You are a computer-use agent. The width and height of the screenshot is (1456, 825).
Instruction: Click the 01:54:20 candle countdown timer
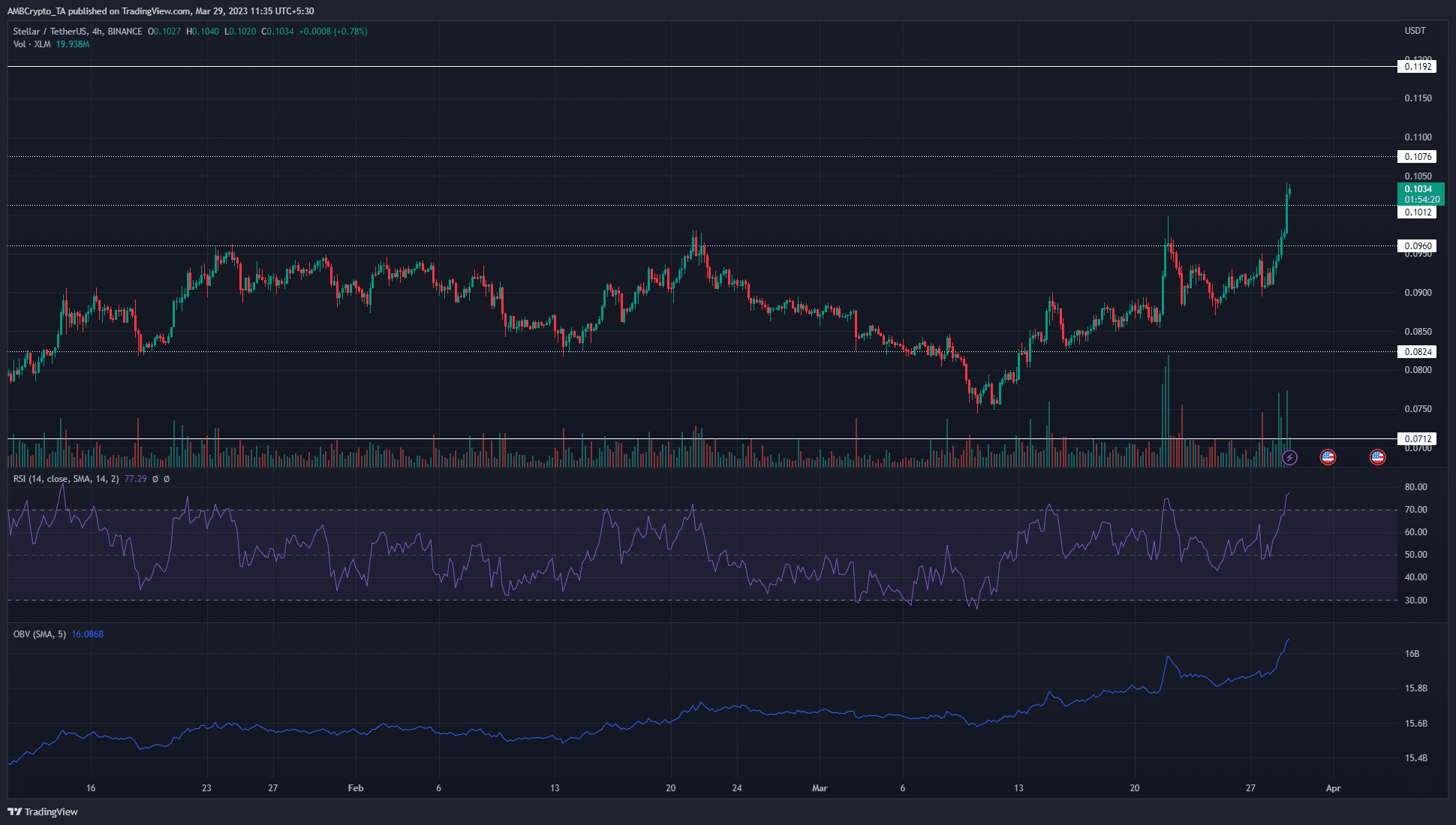(1421, 200)
